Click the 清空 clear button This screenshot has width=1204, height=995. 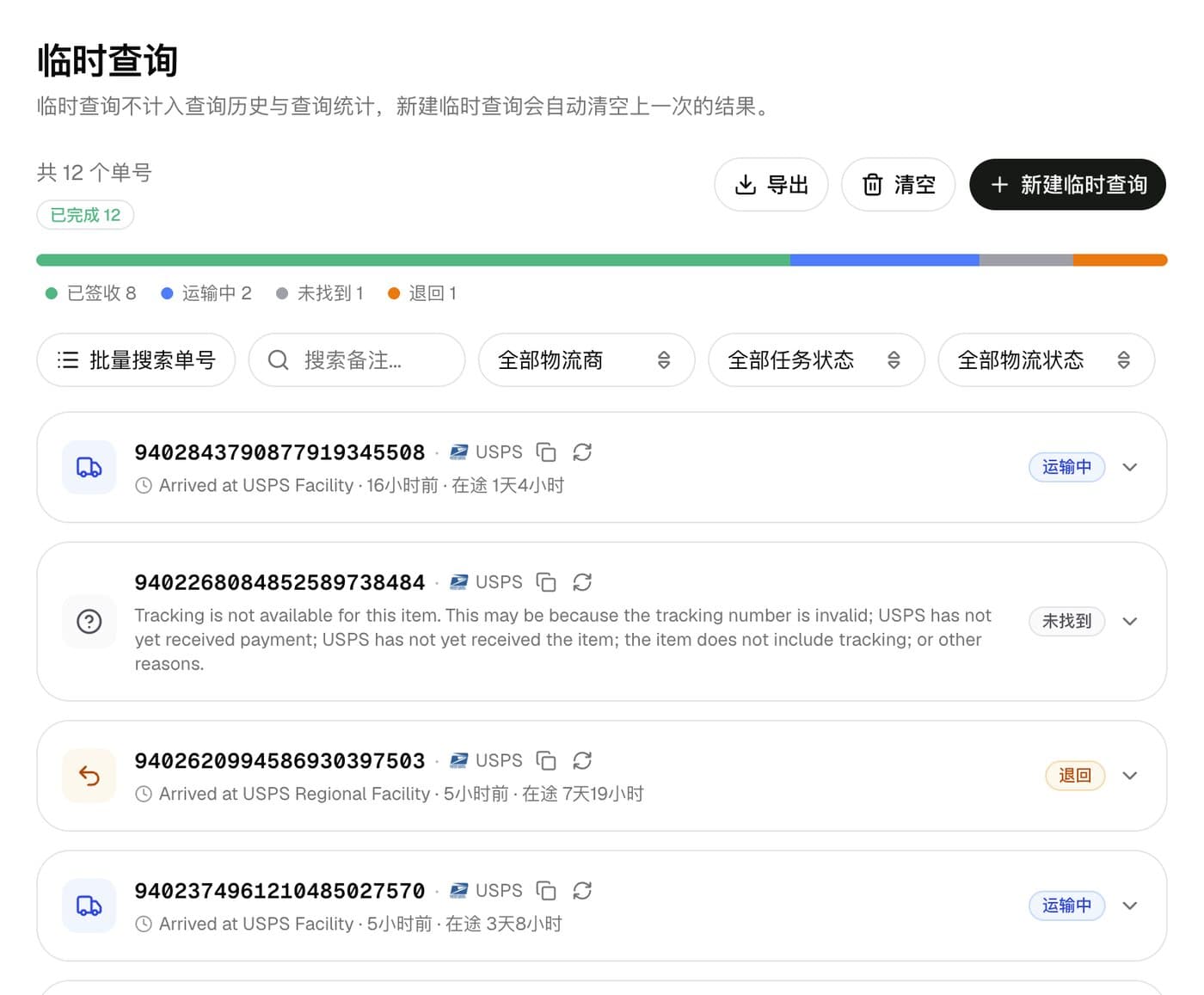898,184
